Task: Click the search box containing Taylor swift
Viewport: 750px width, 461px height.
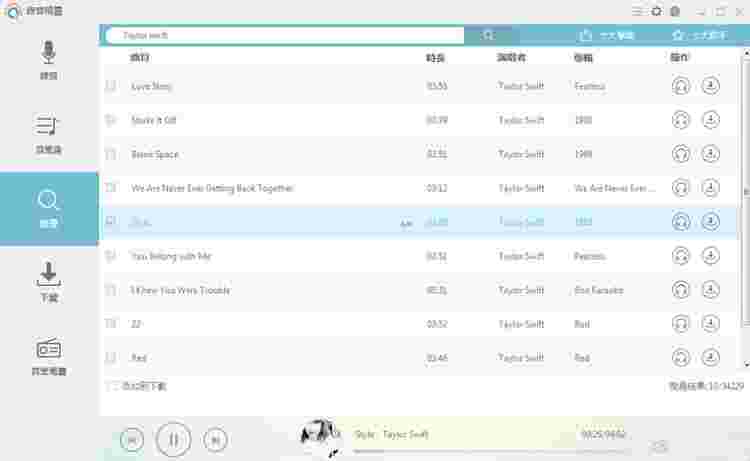Action: coord(284,35)
